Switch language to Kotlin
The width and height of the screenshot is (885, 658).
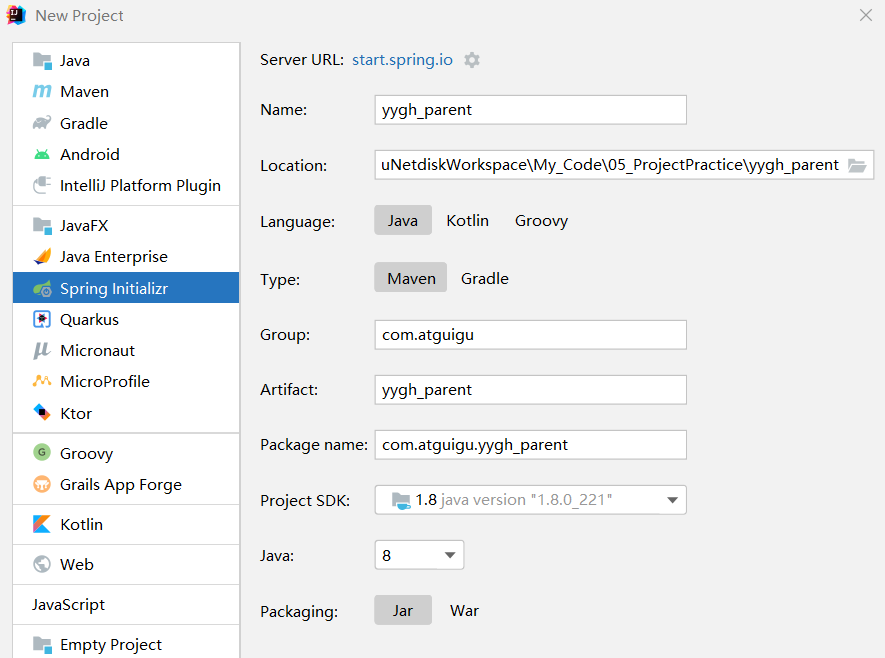click(x=467, y=220)
